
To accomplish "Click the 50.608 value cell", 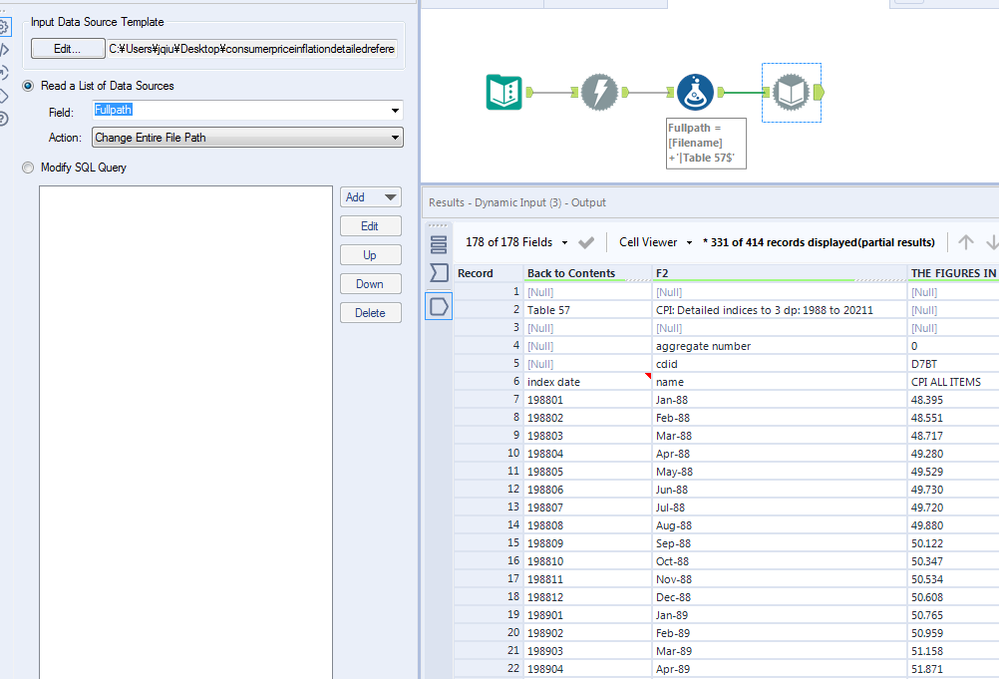I will (x=953, y=597).
